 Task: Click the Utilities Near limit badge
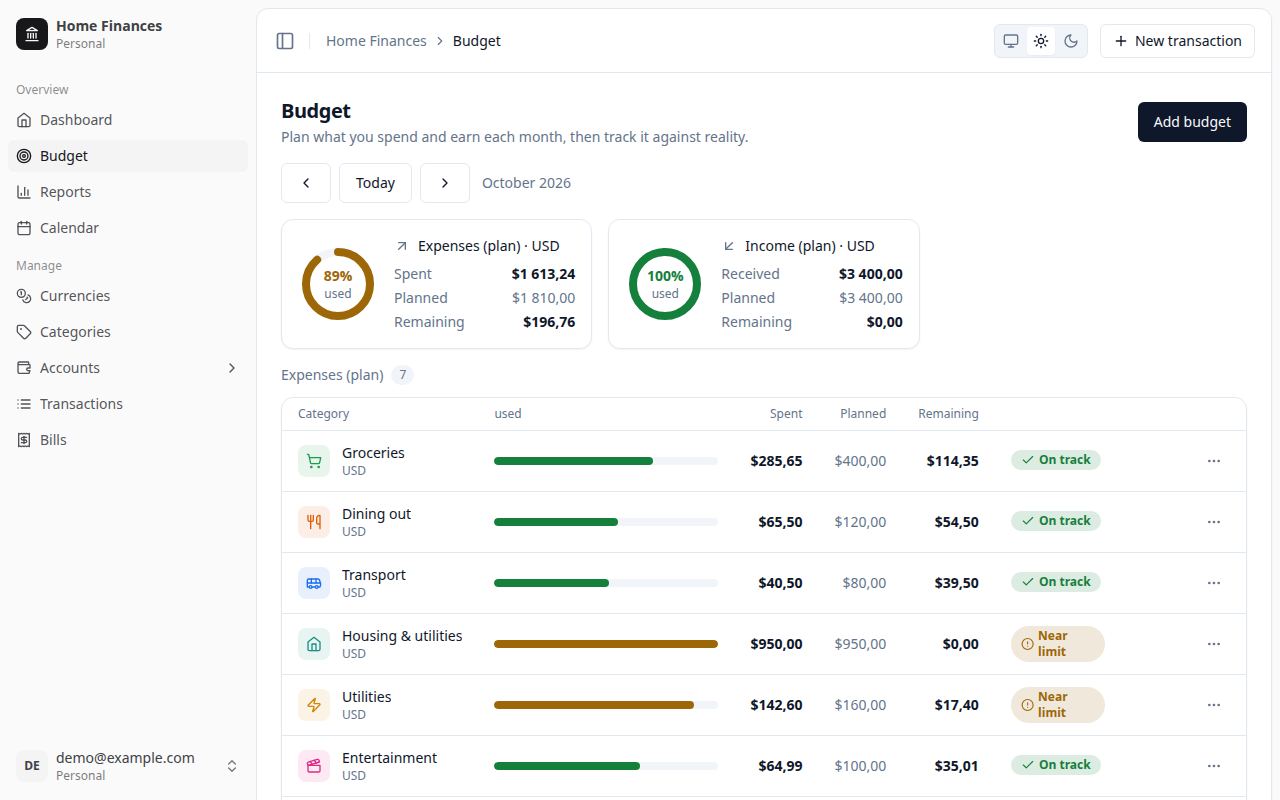tap(1058, 705)
